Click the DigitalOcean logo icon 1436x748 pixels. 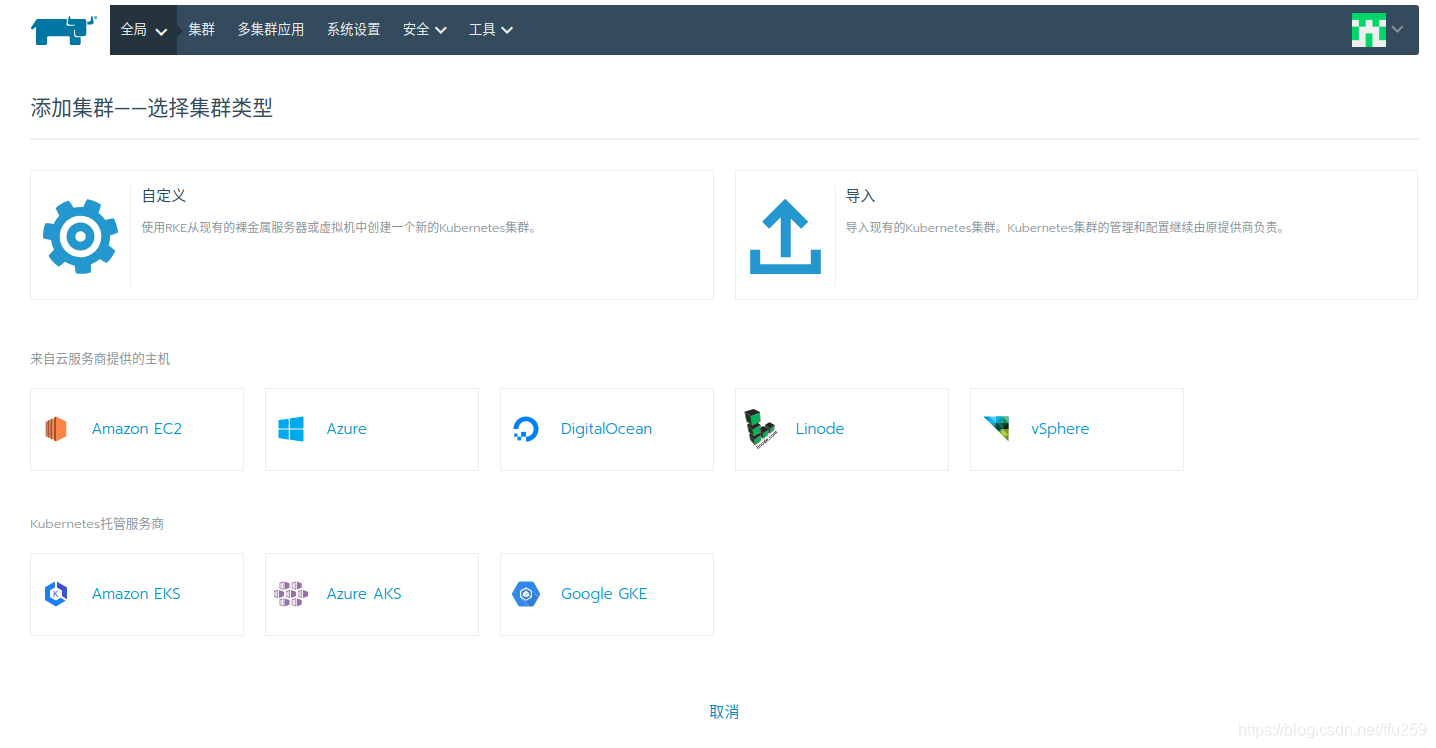coord(525,429)
